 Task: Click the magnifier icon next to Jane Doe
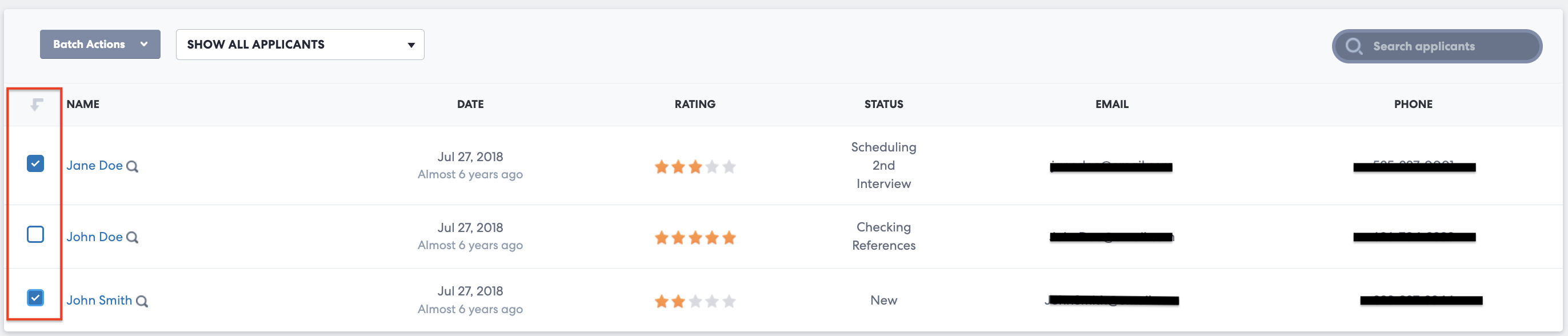pyautogui.click(x=132, y=166)
